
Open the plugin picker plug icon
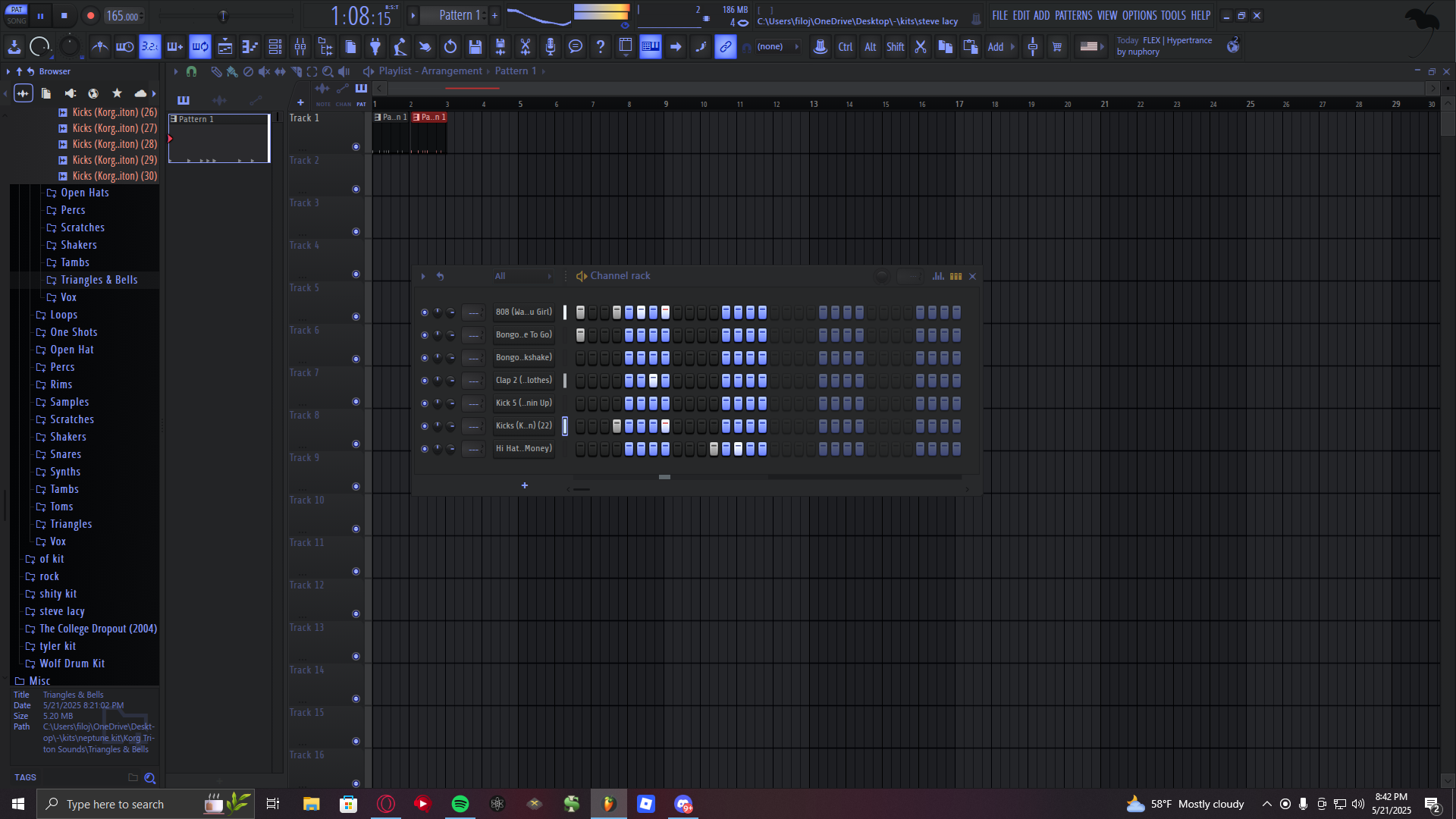pos(375,47)
